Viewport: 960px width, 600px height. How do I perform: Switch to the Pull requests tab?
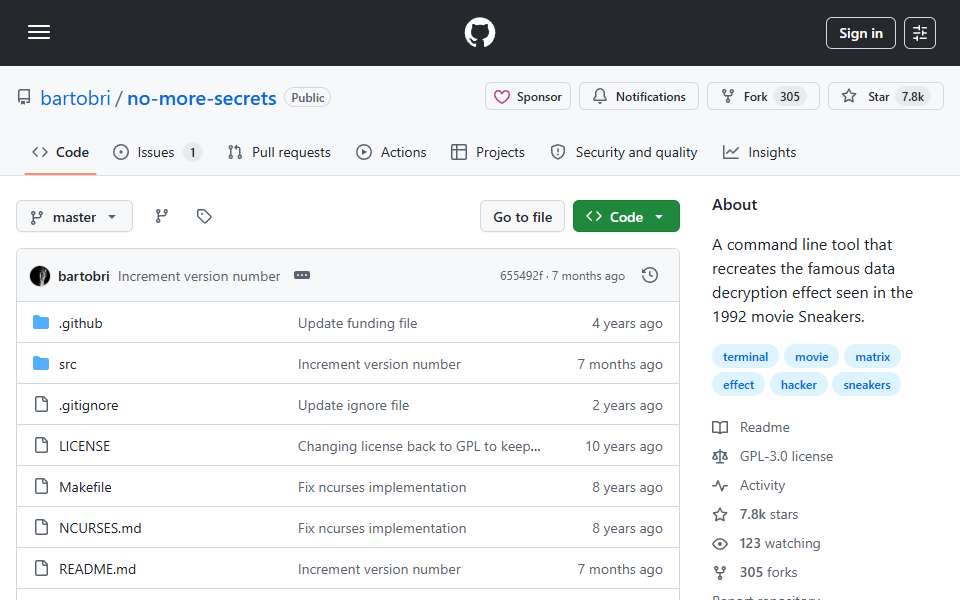pos(279,152)
